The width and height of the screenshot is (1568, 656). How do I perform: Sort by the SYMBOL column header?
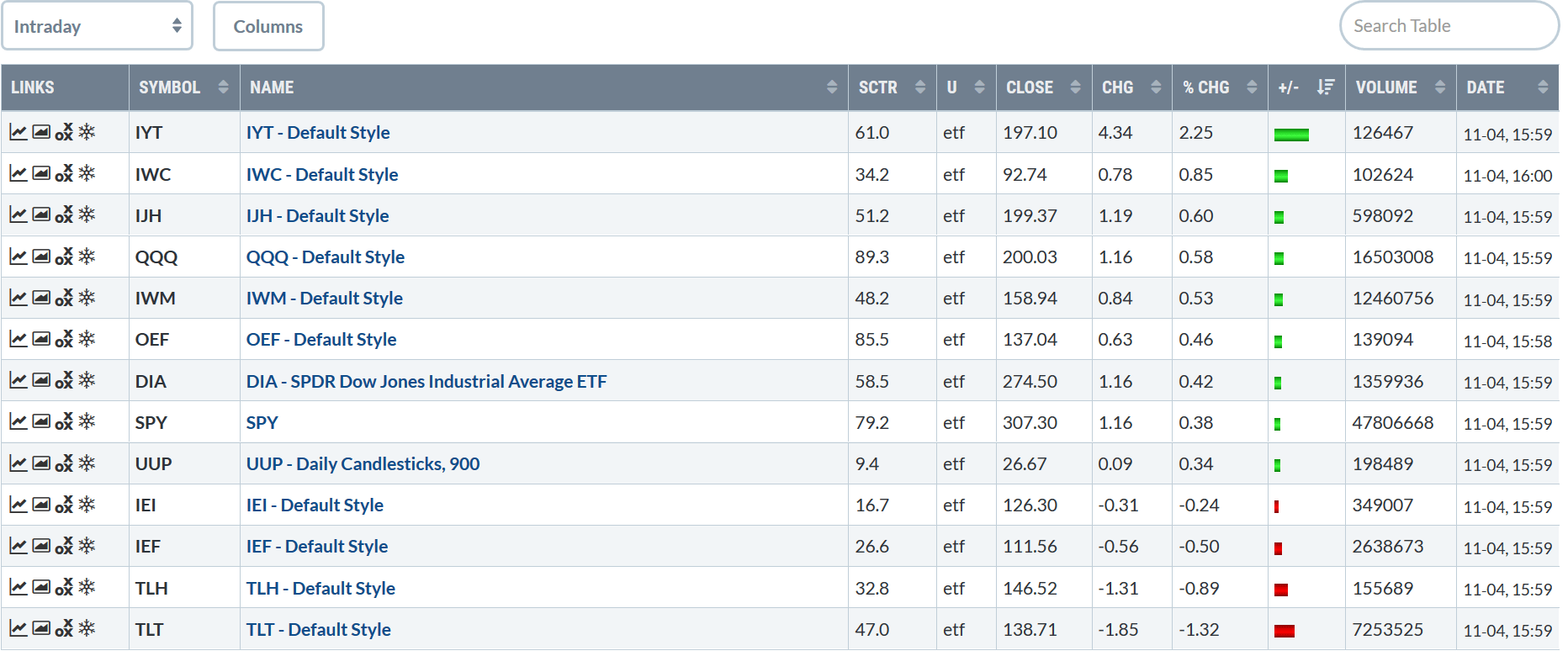184,87
